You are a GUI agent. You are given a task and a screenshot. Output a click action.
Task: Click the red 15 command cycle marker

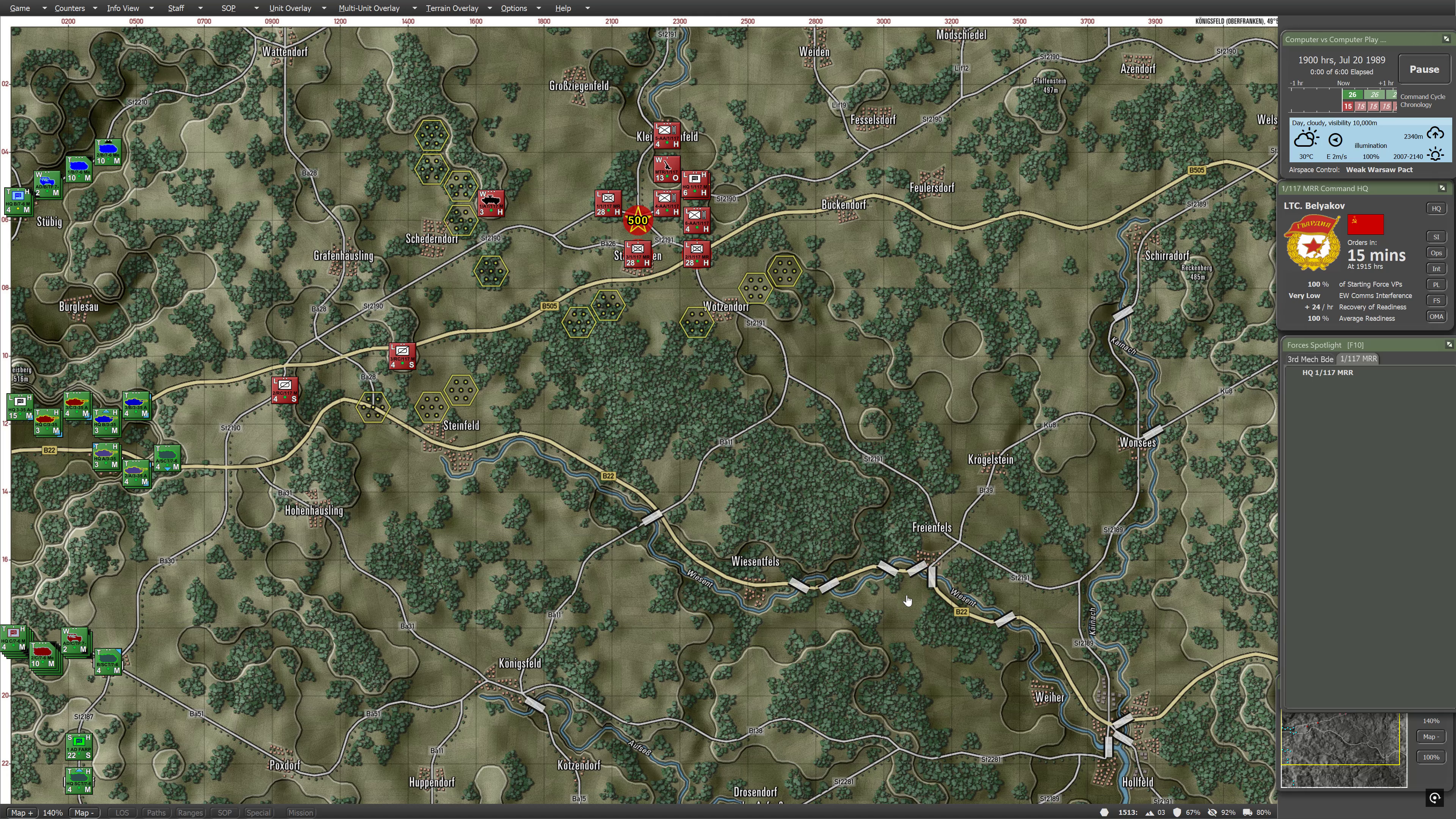[1348, 106]
